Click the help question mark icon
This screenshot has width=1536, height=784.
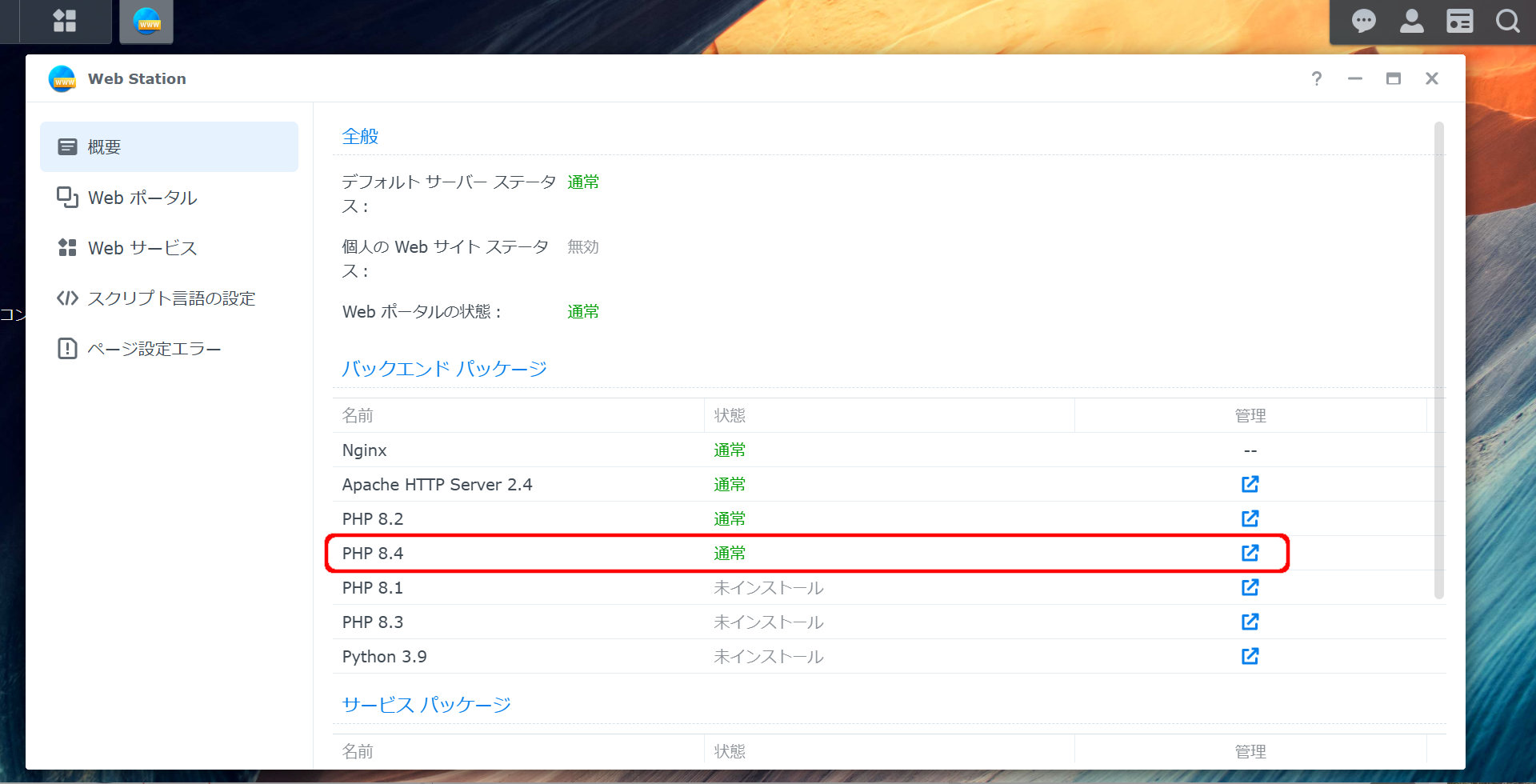pos(1317,78)
